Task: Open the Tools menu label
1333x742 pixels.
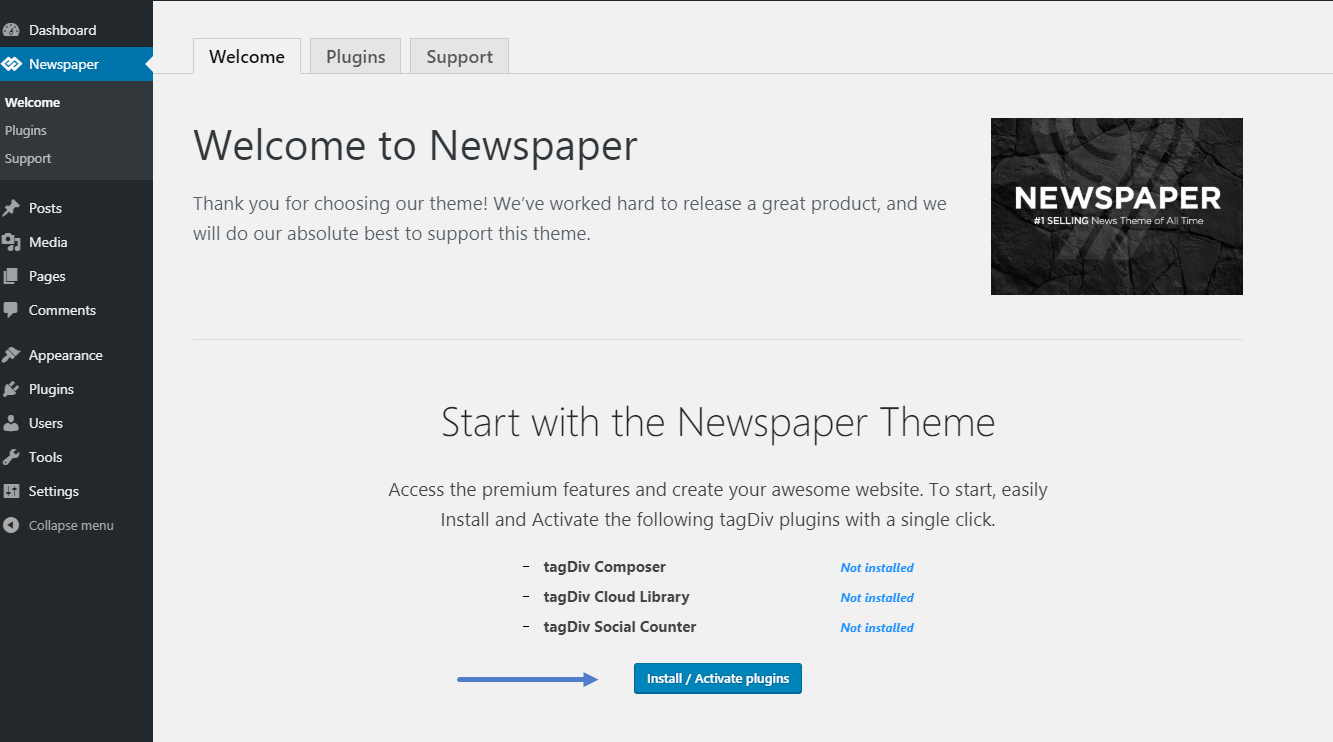Action: pos(45,457)
